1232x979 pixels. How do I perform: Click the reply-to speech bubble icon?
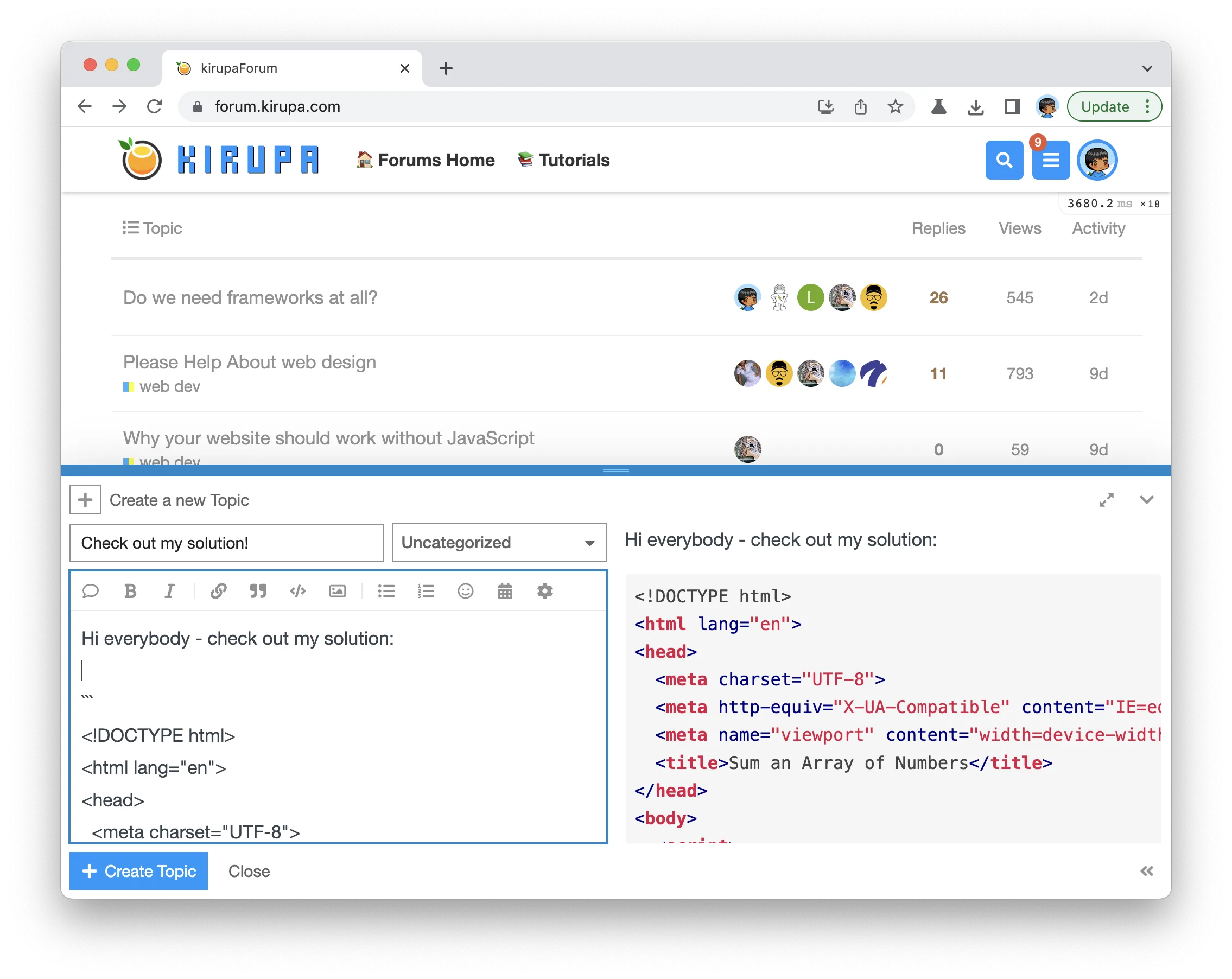pos(90,591)
